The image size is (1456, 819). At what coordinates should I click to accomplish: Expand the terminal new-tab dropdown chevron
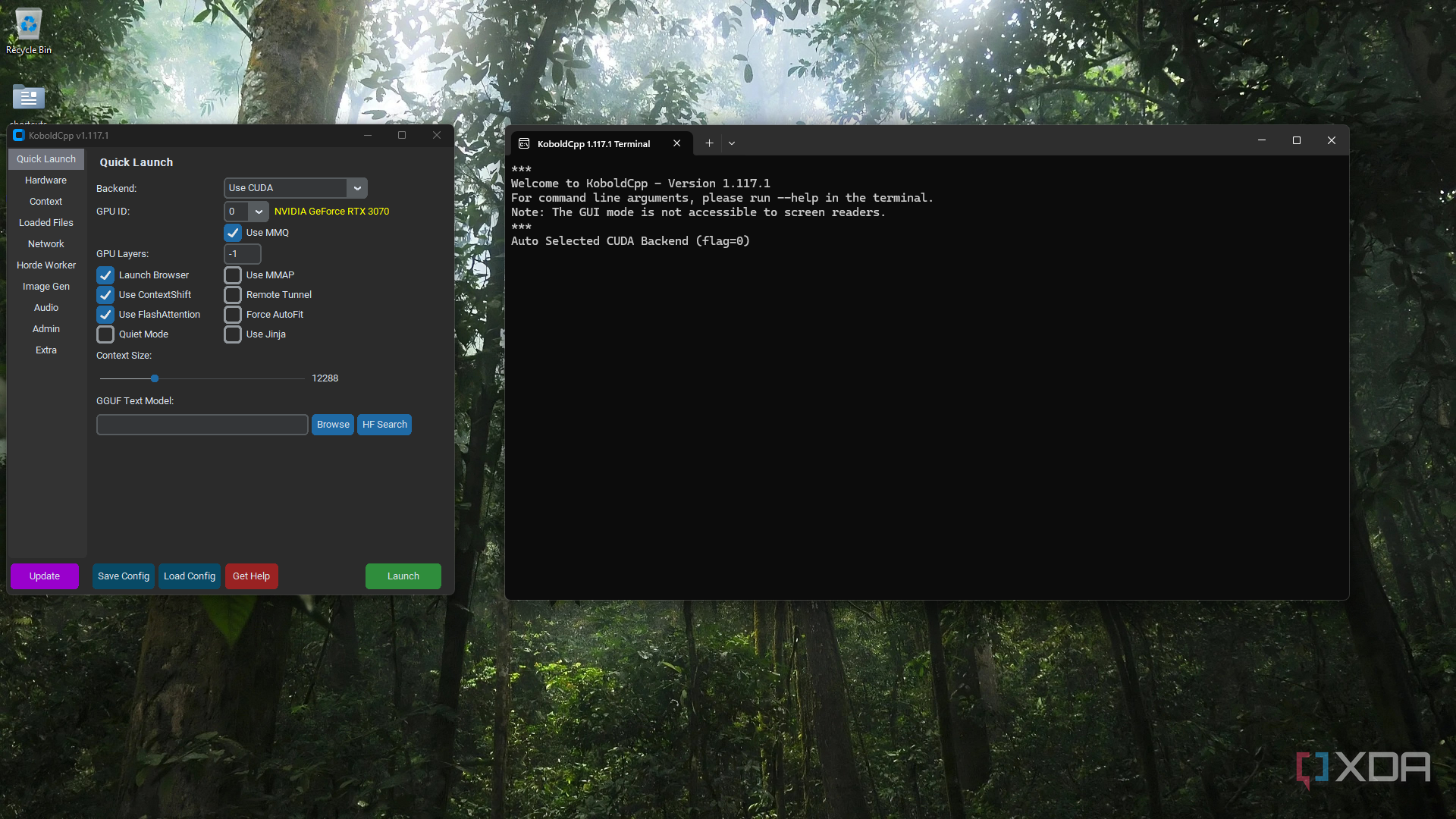pyautogui.click(x=732, y=143)
